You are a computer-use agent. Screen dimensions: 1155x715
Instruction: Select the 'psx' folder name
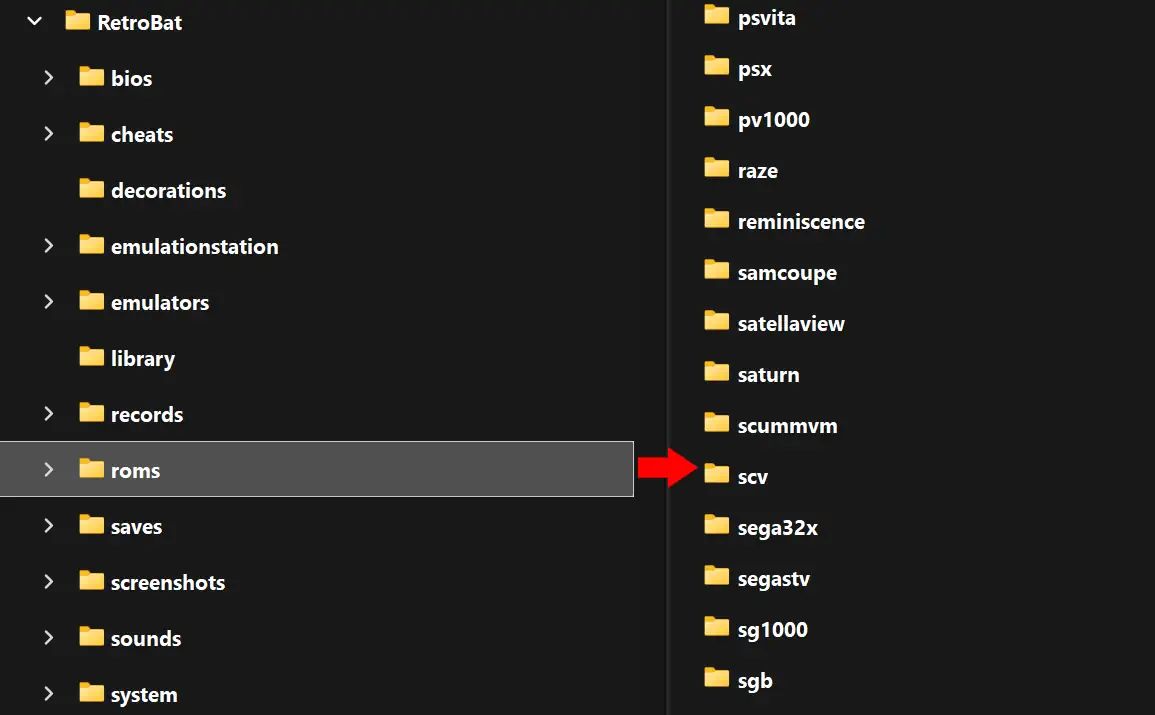pos(755,70)
